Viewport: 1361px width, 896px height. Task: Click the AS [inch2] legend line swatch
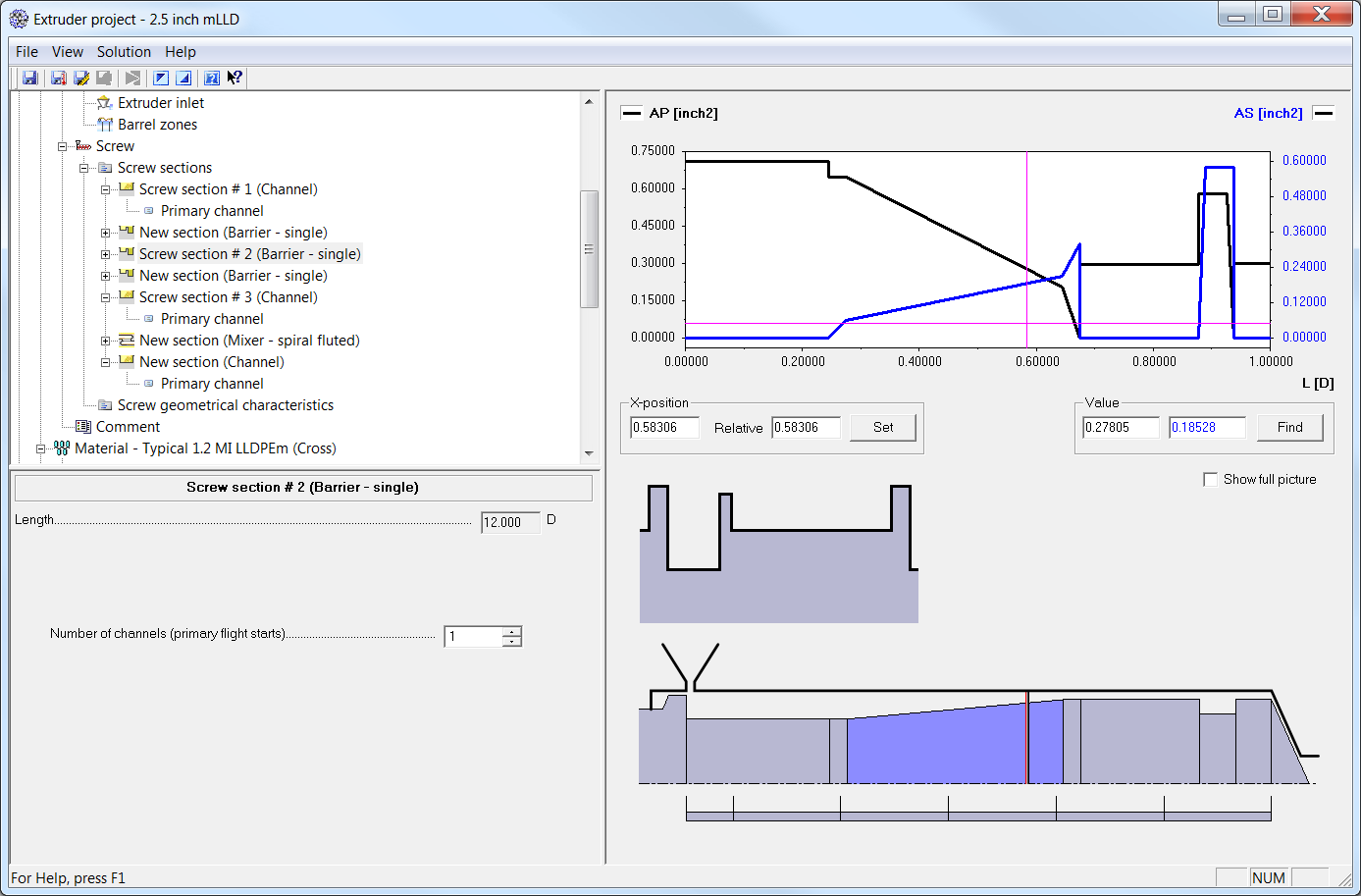tap(1324, 113)
